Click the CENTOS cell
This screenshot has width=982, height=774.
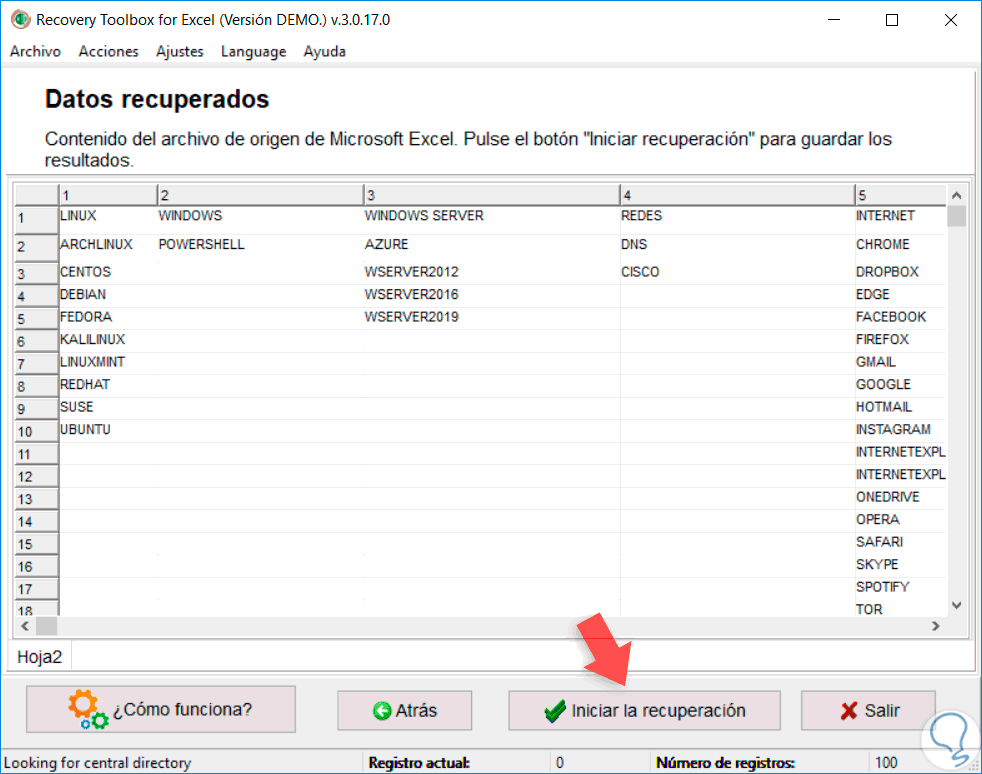tap(108, 272)
